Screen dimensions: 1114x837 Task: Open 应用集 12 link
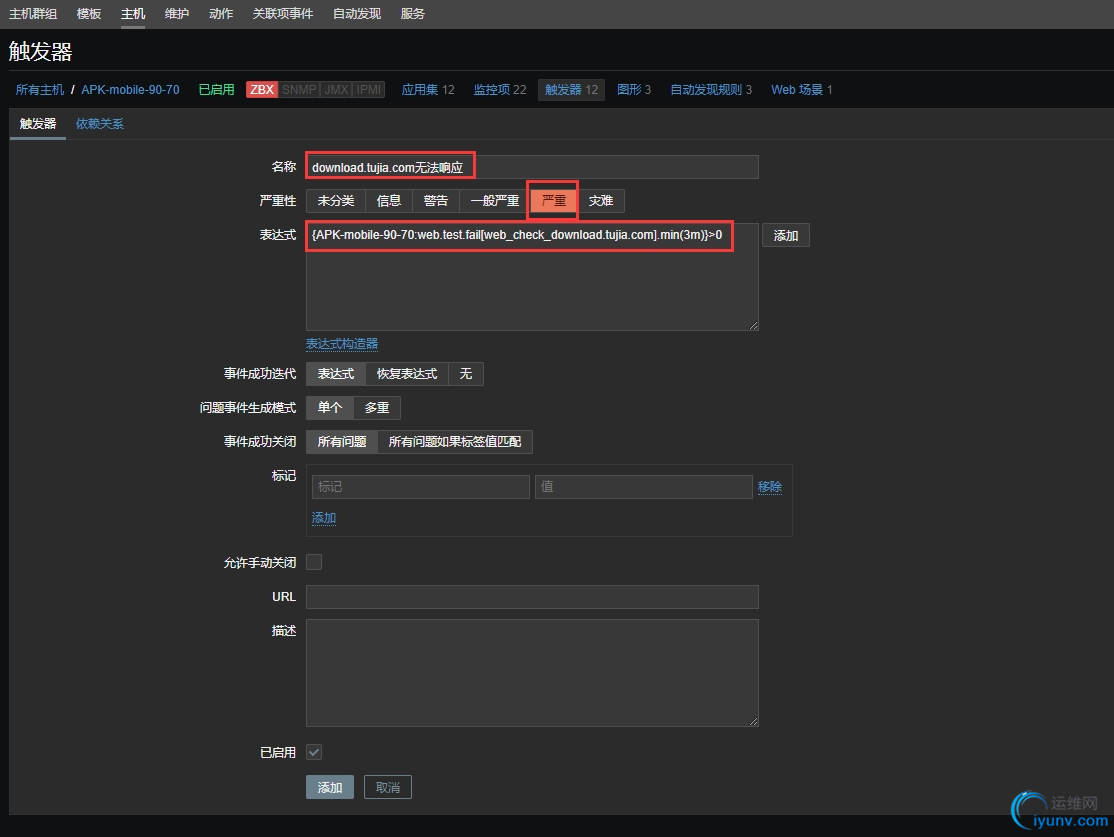(428, 90)
